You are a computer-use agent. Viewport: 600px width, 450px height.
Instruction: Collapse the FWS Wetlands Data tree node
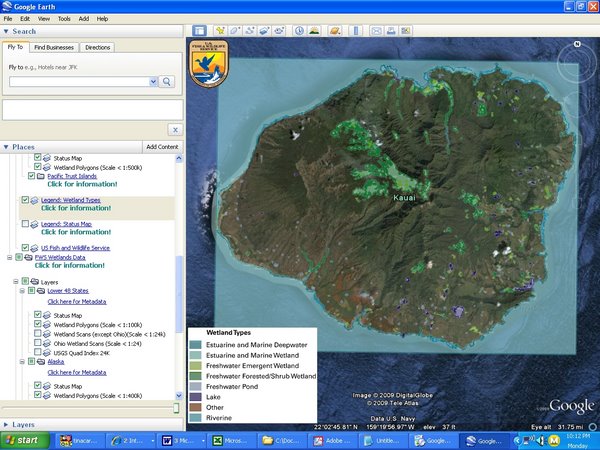click(10, 258)
